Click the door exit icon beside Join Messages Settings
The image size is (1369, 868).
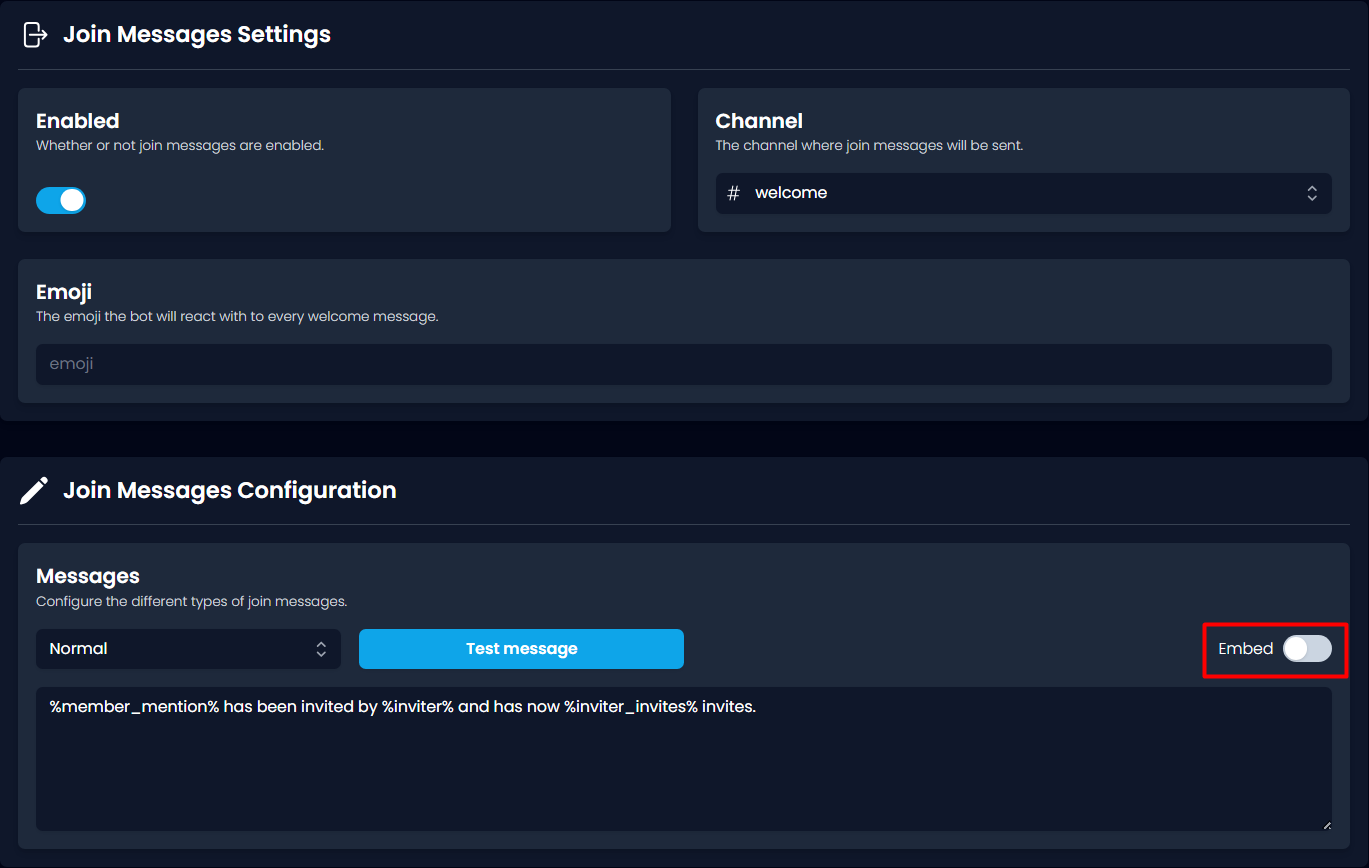[35, 33]
